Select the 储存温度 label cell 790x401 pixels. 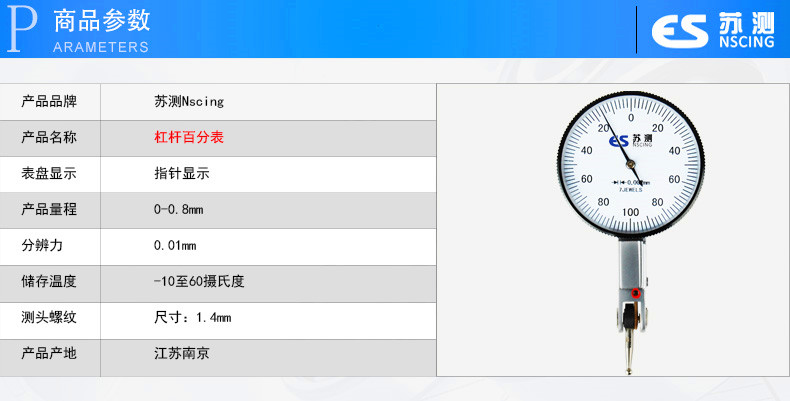pyautogui.click(x=50, y=284)
